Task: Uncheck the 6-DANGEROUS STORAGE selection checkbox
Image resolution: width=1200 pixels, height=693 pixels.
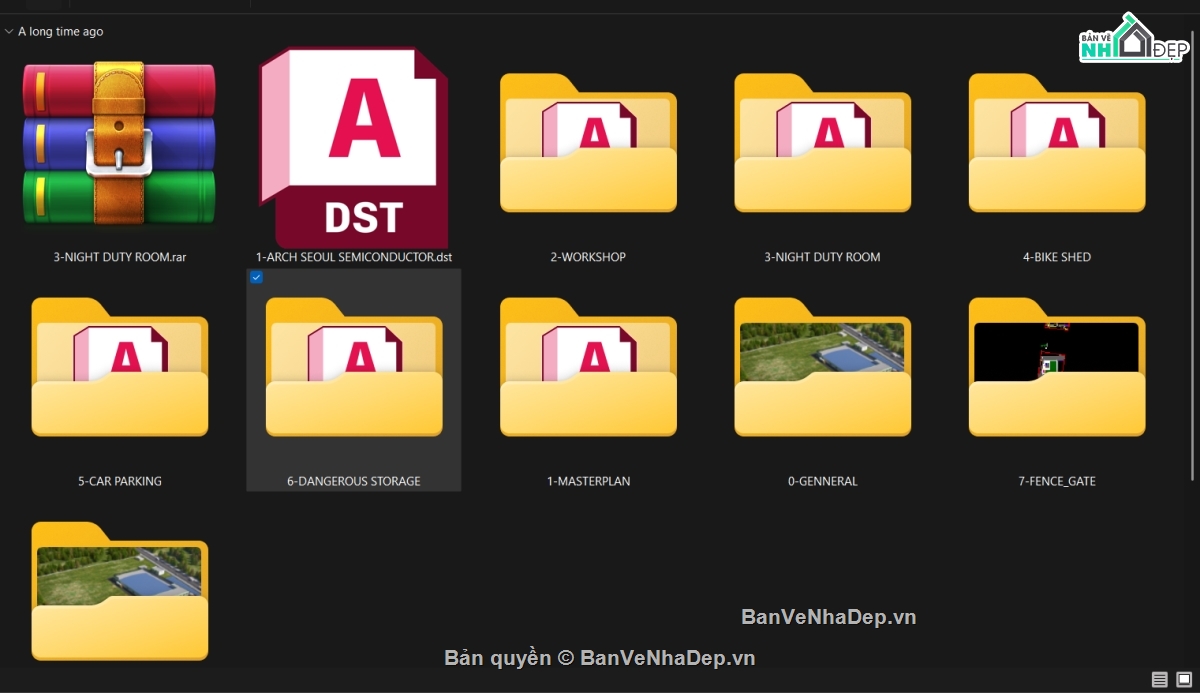Action: [x=257, y=277]
